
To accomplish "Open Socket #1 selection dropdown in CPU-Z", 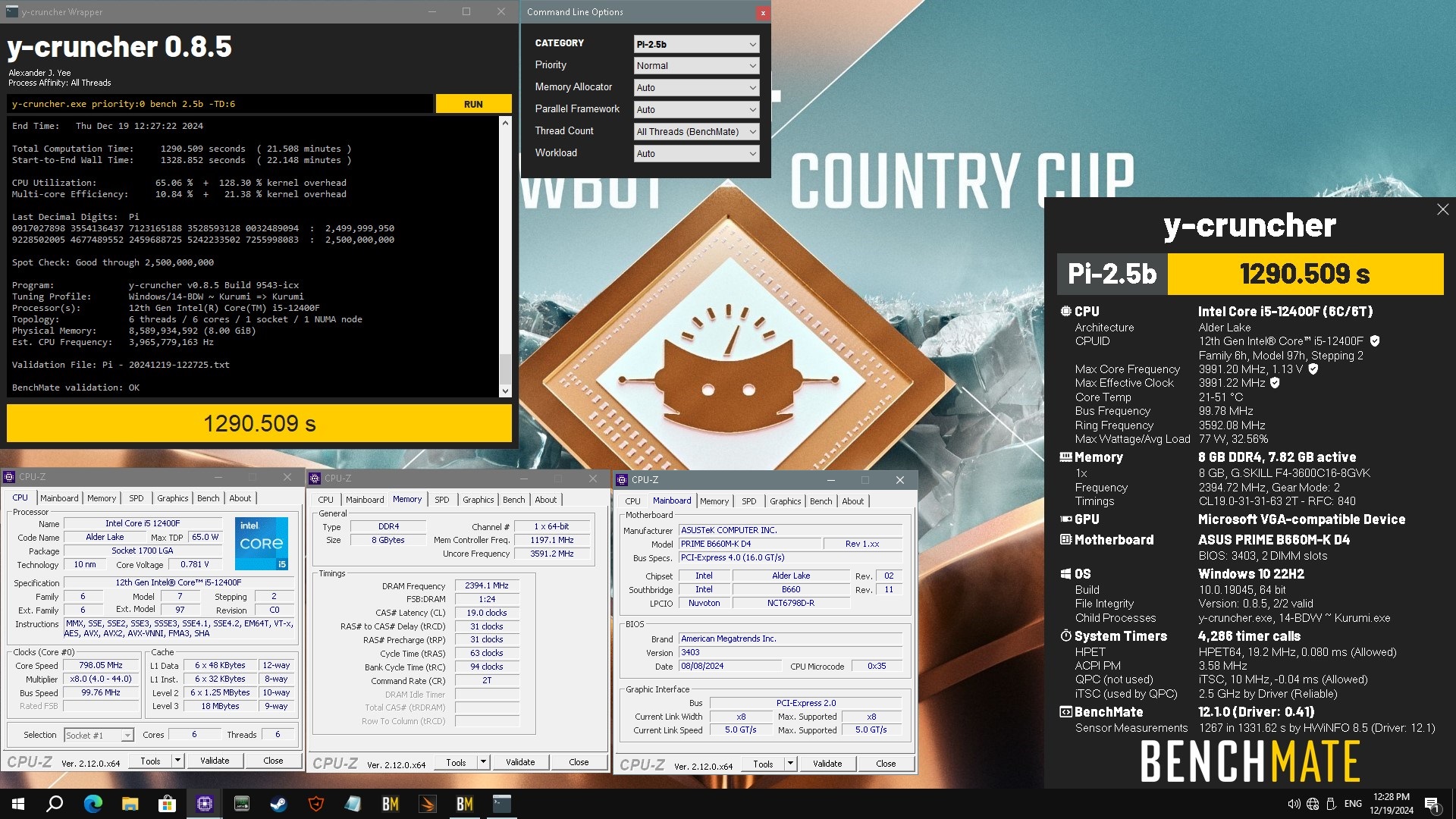I will tap(99, 736).
